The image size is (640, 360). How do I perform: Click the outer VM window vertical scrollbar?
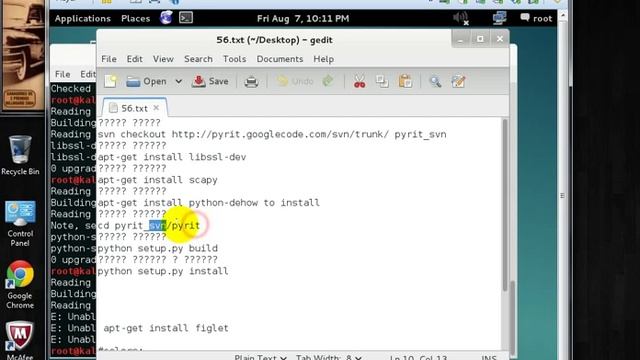point(562,184)
